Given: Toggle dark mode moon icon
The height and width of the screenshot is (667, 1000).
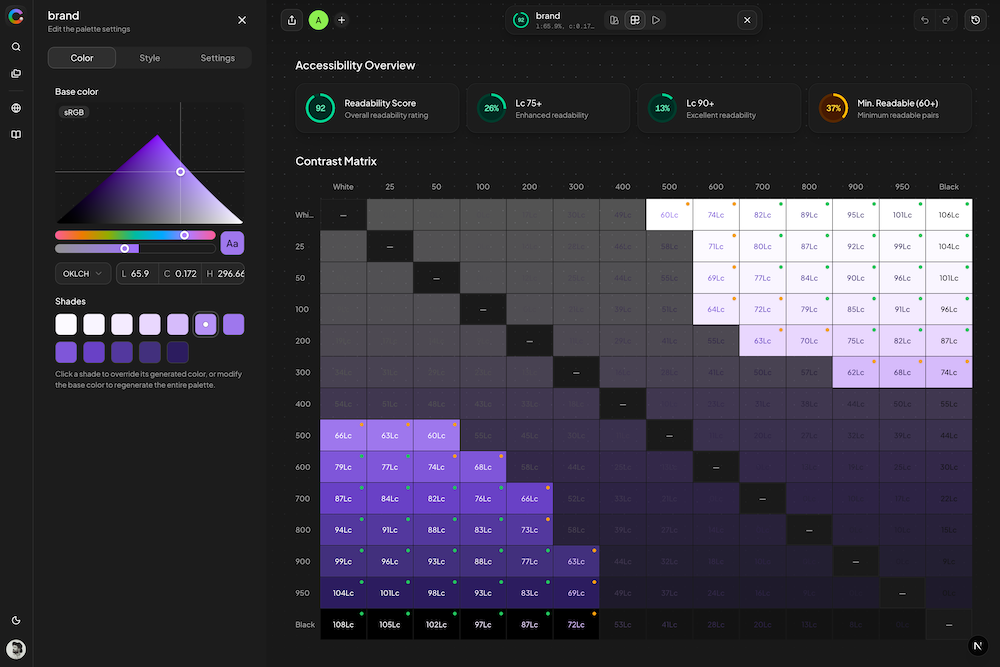Looking at the screenshot, I should (x=16, y=621).
